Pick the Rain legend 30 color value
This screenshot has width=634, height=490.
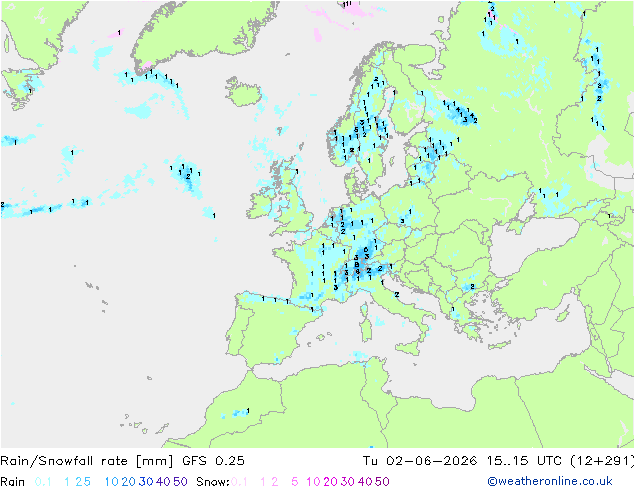coord(146,482)
